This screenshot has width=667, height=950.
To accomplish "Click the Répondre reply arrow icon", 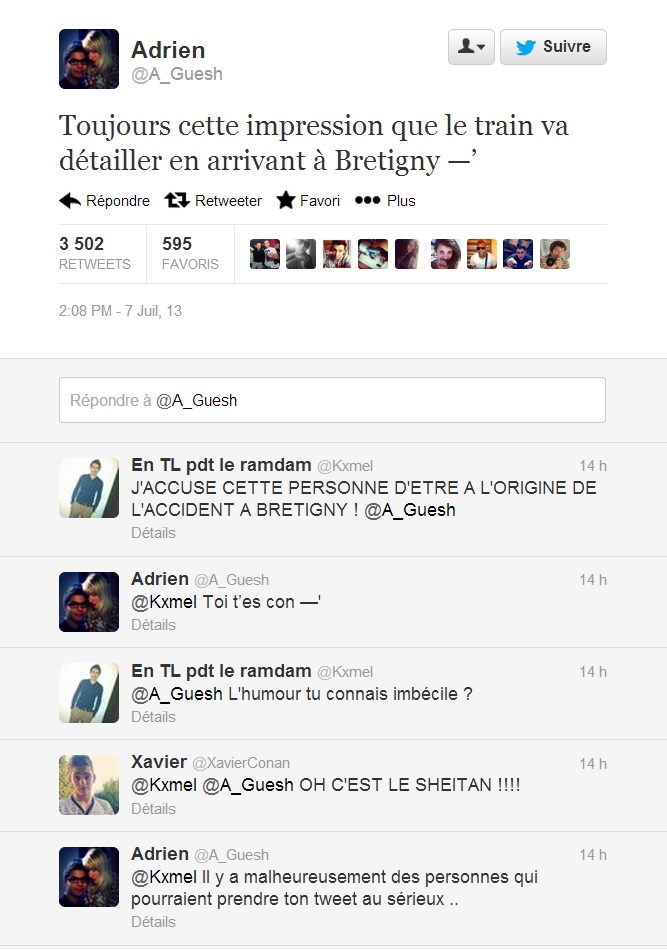I will point(70,201).
